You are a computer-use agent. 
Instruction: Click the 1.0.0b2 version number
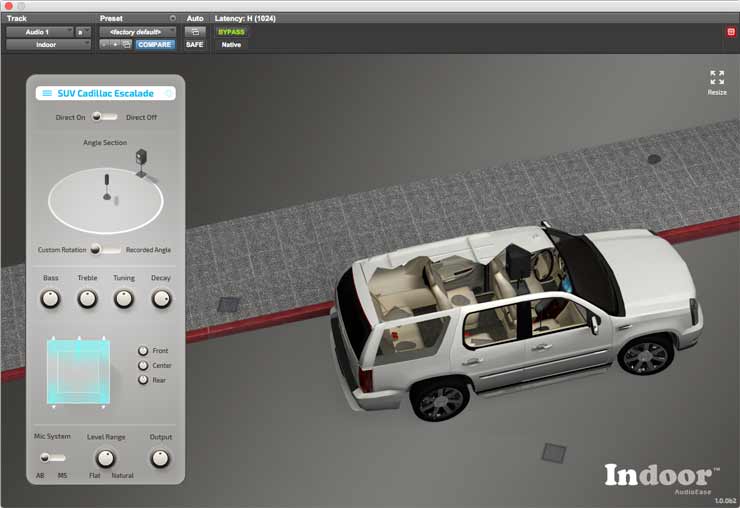click(725, 500)
